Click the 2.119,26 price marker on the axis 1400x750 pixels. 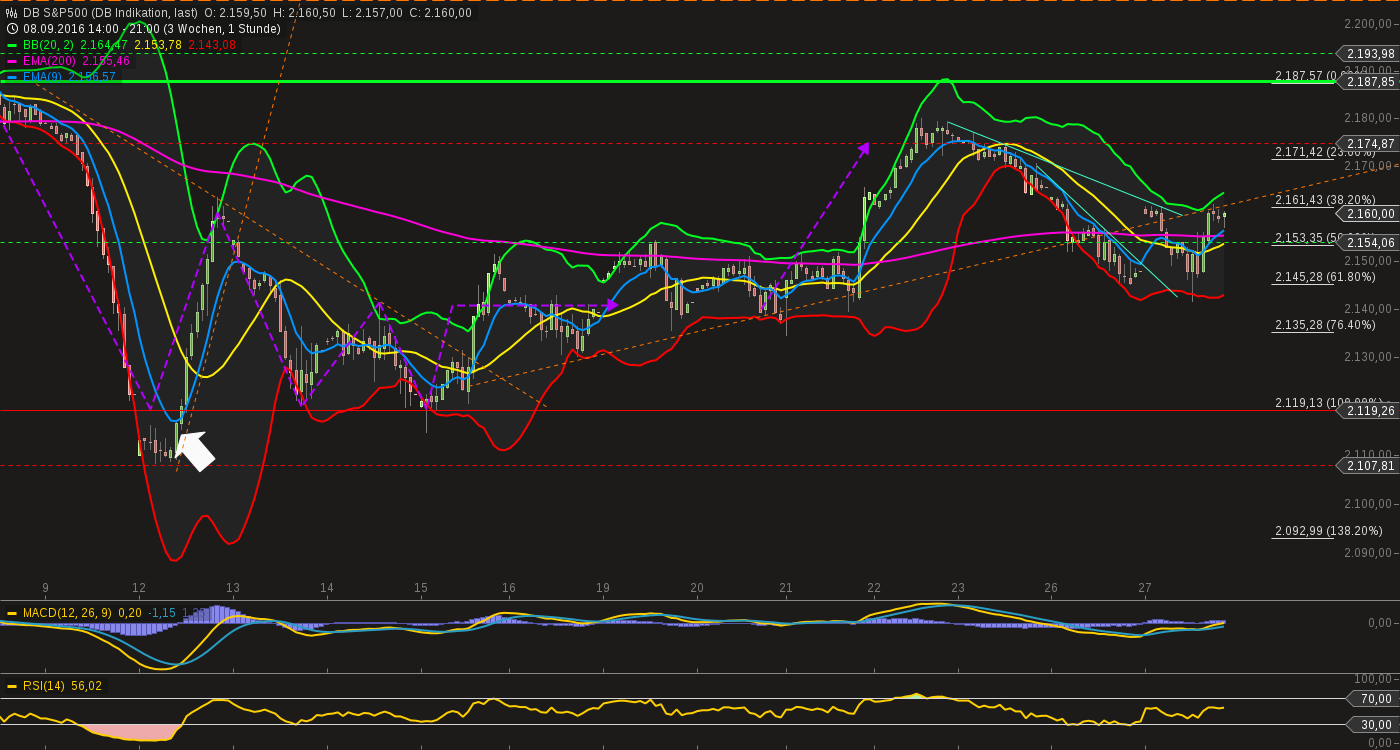(1366, 410)
